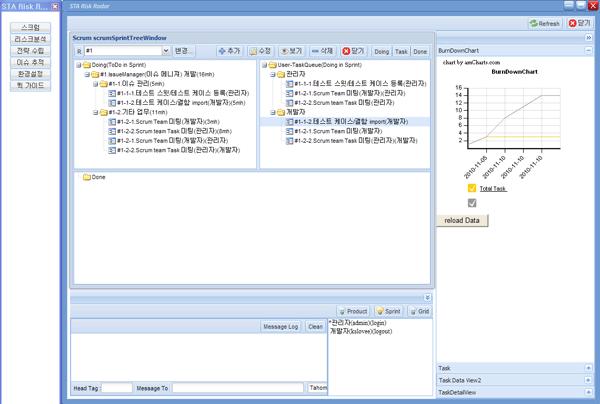Expand the TaskDetailView panel
600x404 pixels.
point(588,393)
